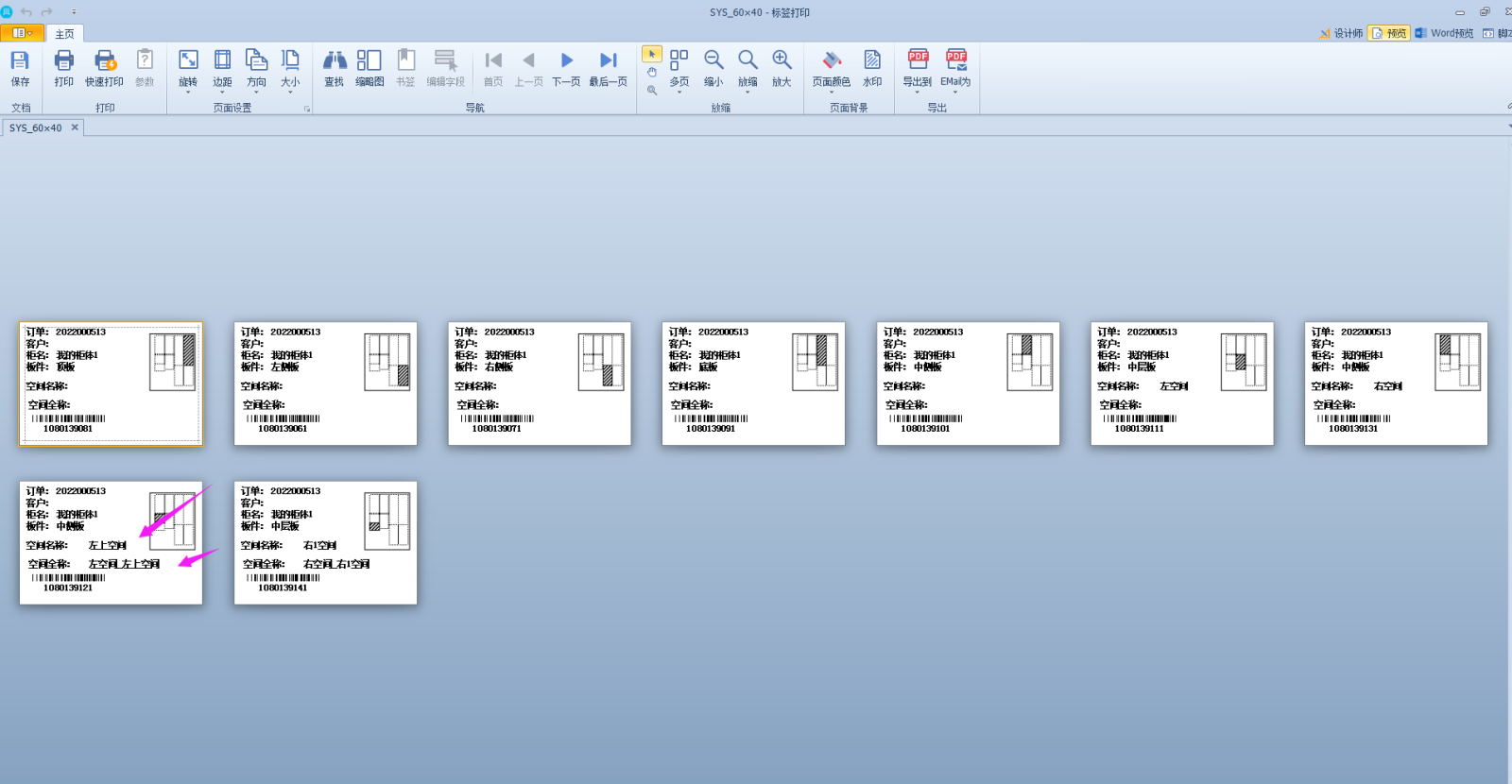Select label page with barcode 1080139061

325,383
